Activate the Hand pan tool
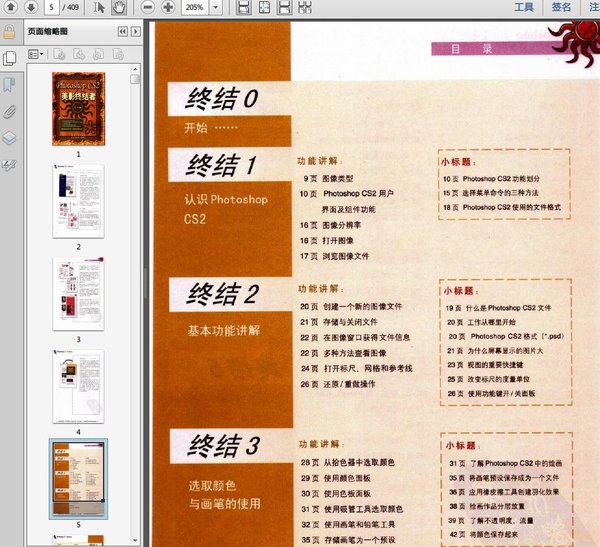 pos(119,7)
